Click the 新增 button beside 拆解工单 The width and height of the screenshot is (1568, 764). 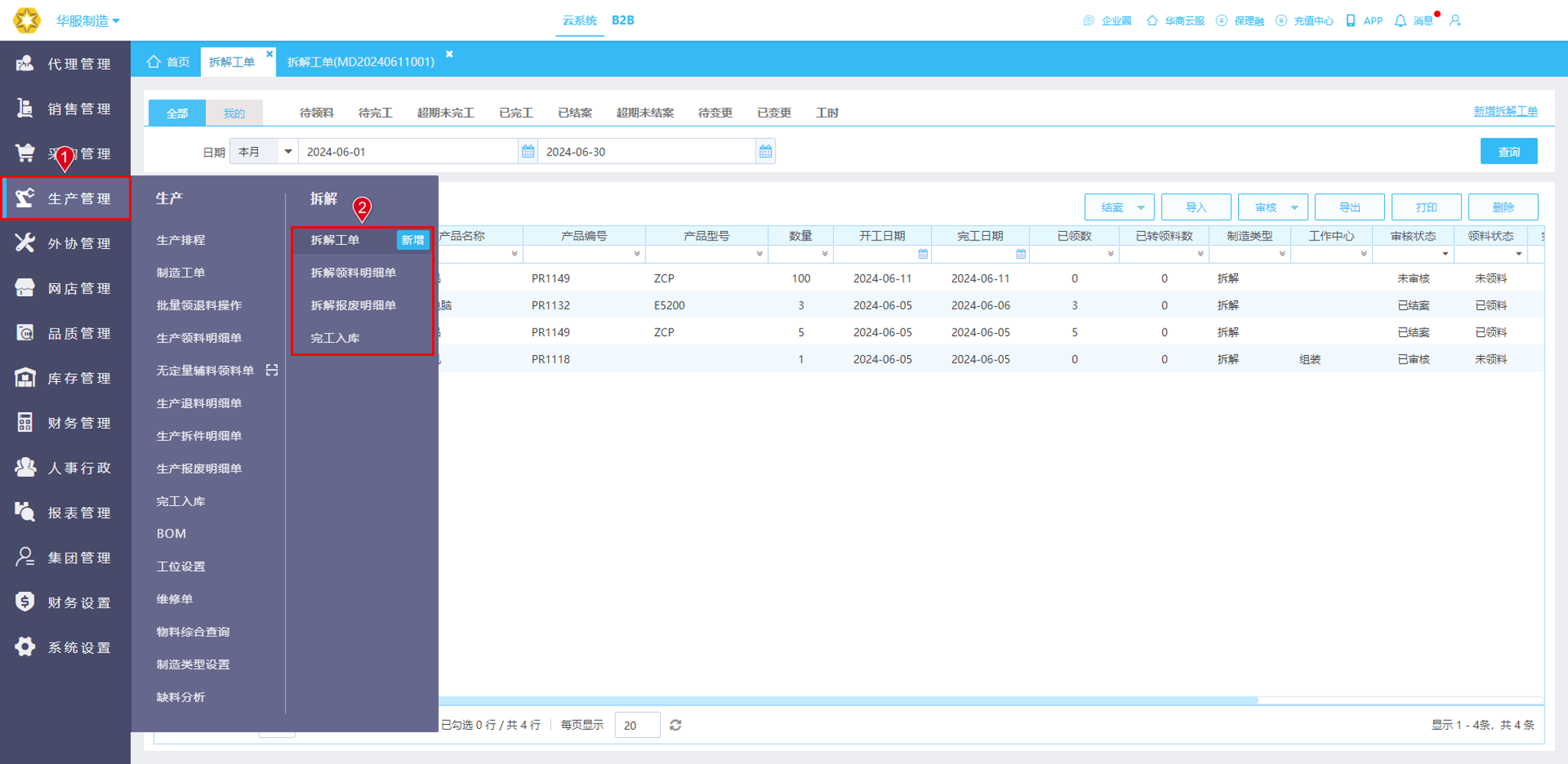click(x=413, y=240)
